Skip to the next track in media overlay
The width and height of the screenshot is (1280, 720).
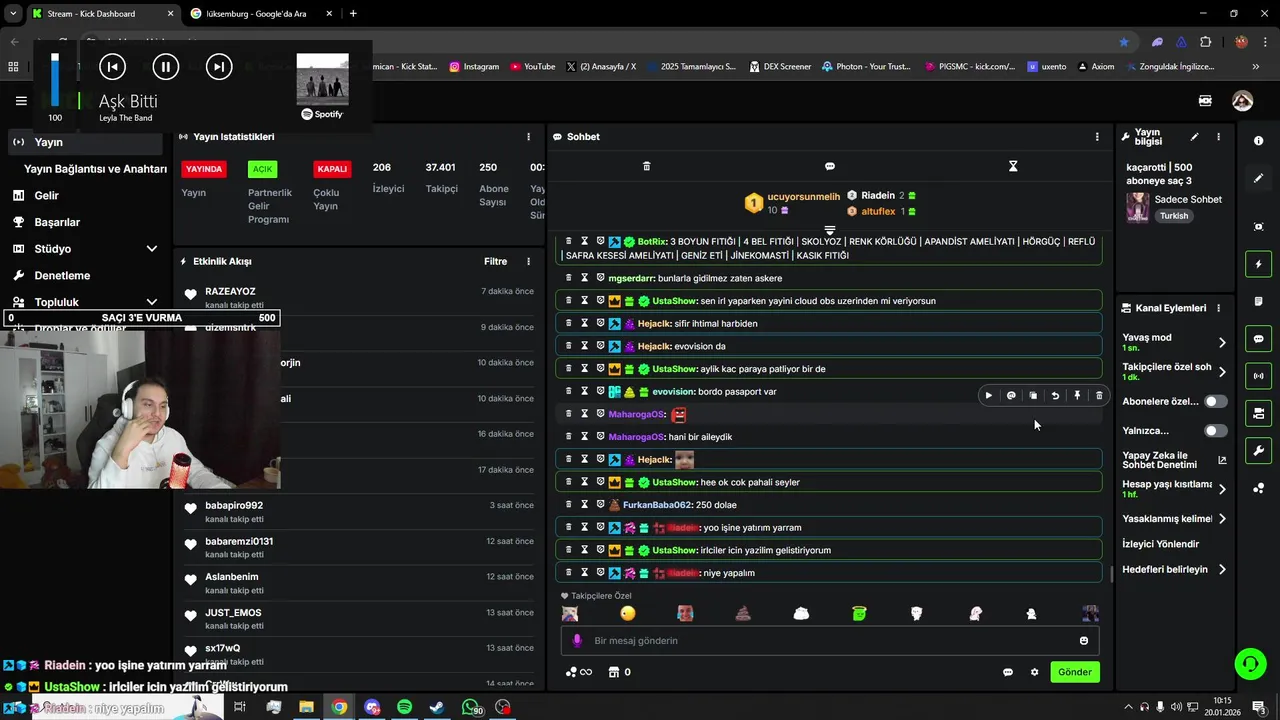pyautogui.click(x=218, y=67)
